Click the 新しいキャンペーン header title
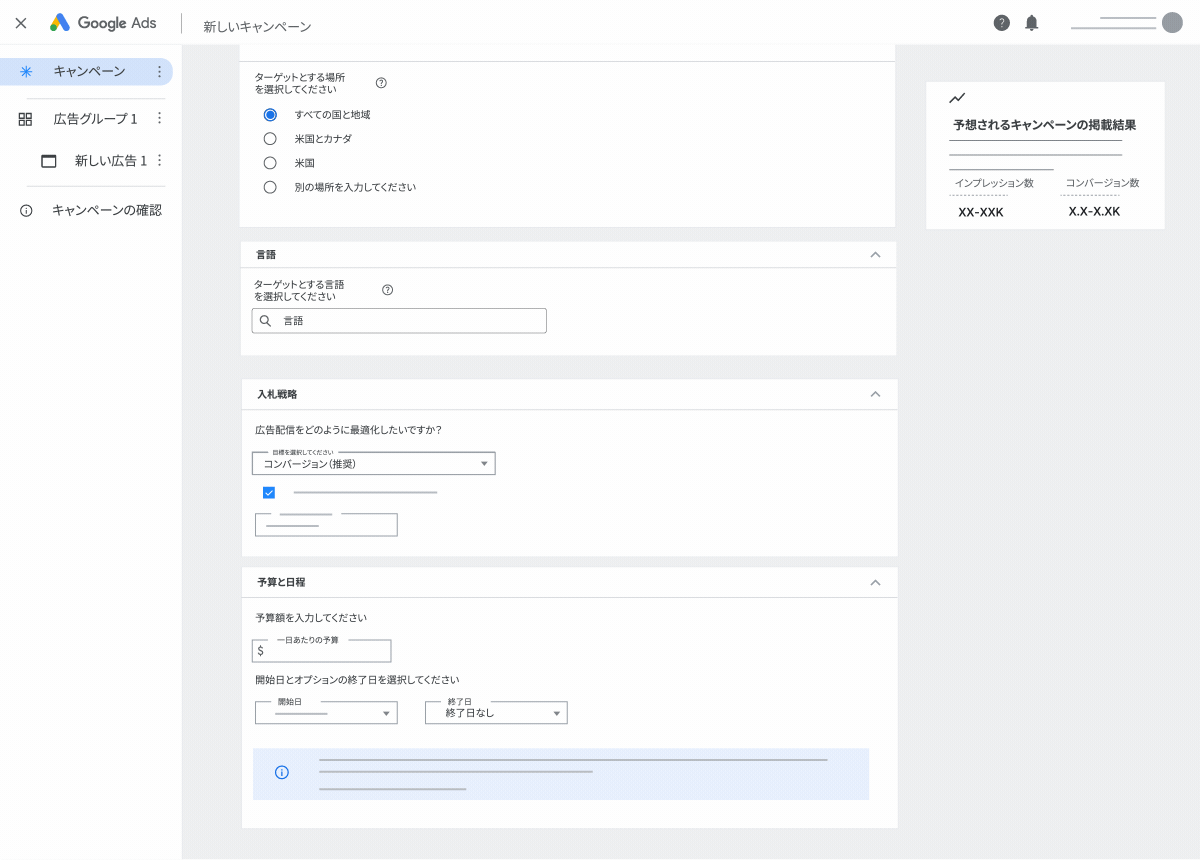 257,27
